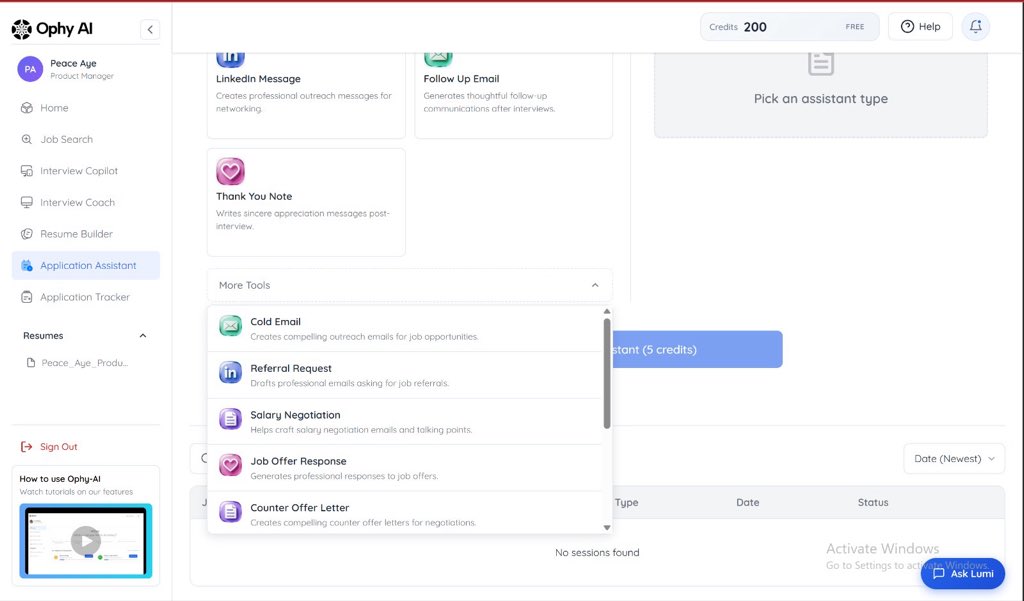Click the Interview Copilot sidebar icon
This screenshot has width=1024, height=601.
(27, 171)
